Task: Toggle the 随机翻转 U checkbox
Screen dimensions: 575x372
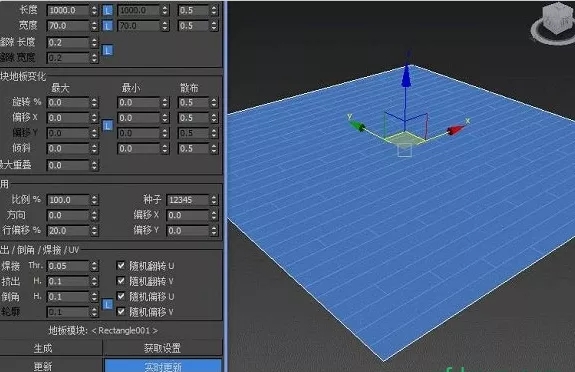Action: tap(121, 265)
